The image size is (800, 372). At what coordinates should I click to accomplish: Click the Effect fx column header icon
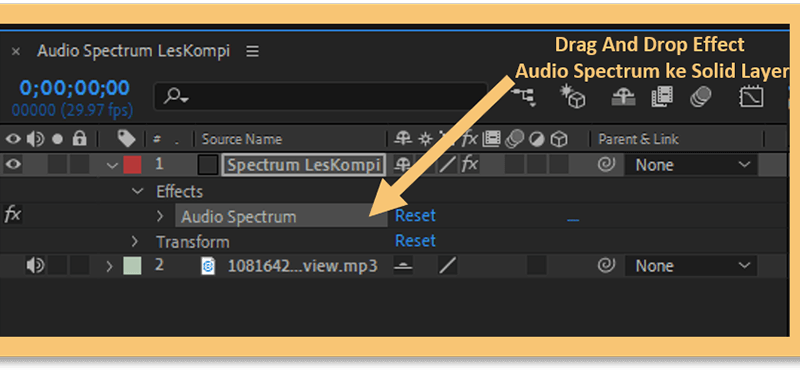pyautogui.click(x=470, y=138)
